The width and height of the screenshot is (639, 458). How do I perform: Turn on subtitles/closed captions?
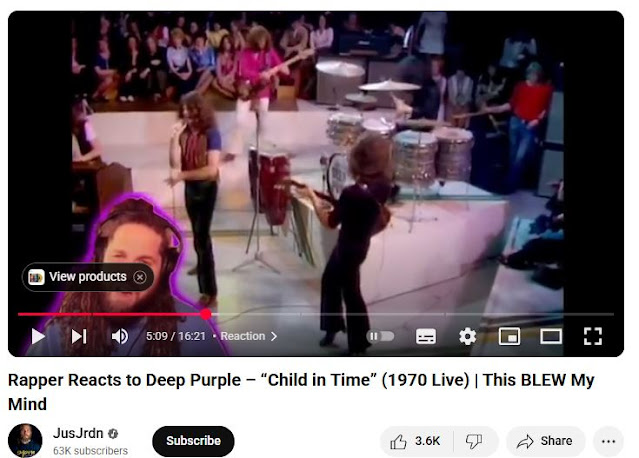426,337
